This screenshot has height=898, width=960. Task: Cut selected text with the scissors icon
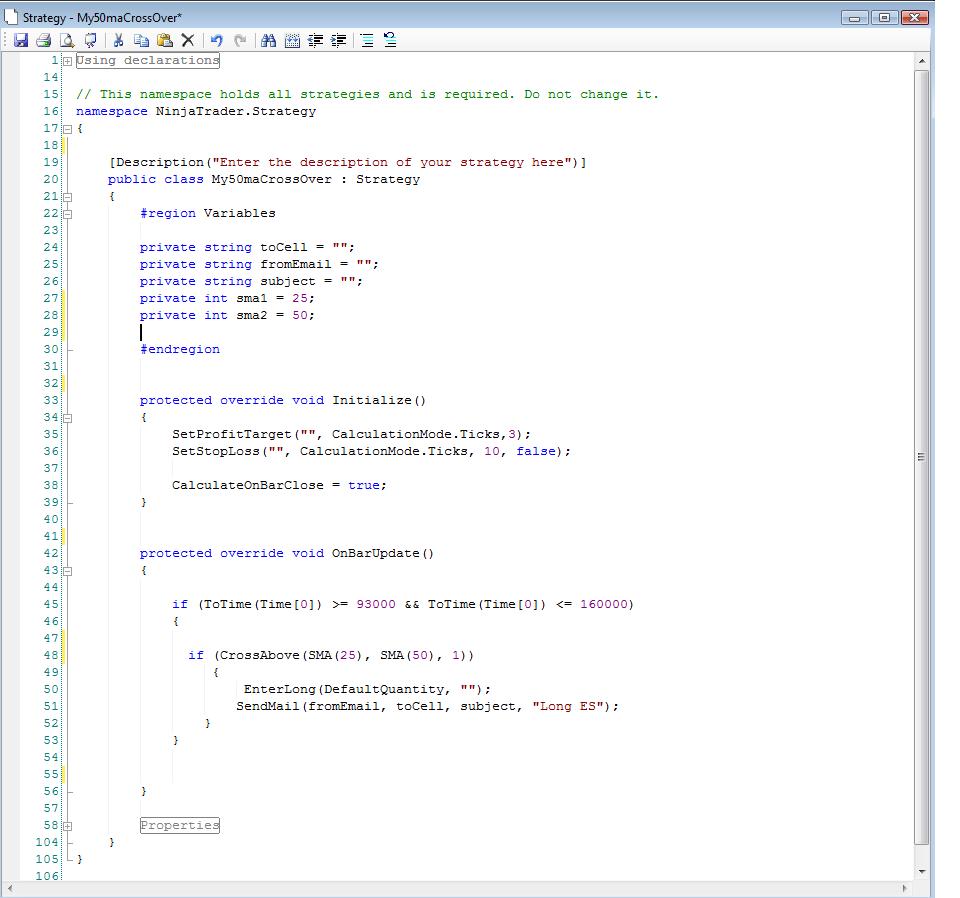coord(119,40)
